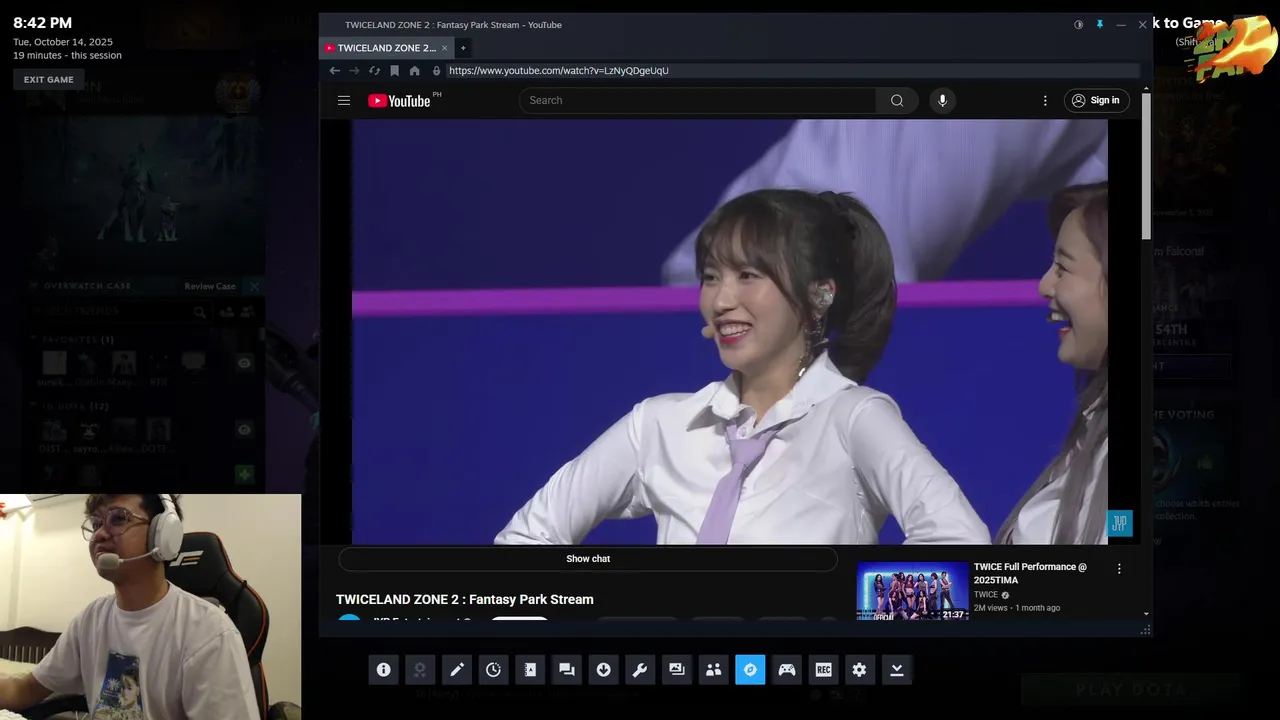This screenshot has height=720, width=1280.
Task: Open the Controller gamepad icon in overlay toolbar
Action: (x=787, y=670)
